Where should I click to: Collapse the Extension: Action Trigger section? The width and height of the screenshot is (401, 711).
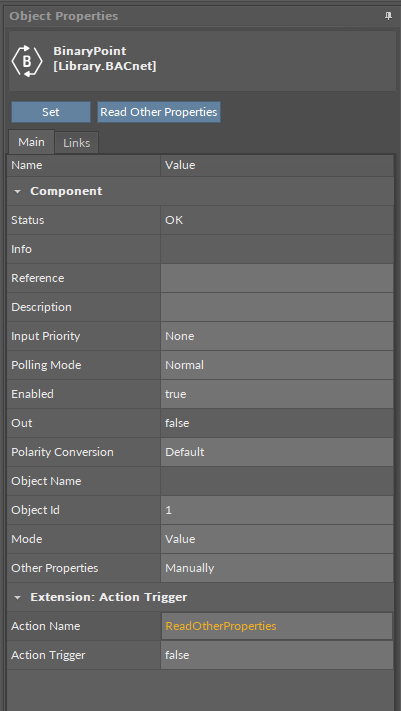[18, 597]
